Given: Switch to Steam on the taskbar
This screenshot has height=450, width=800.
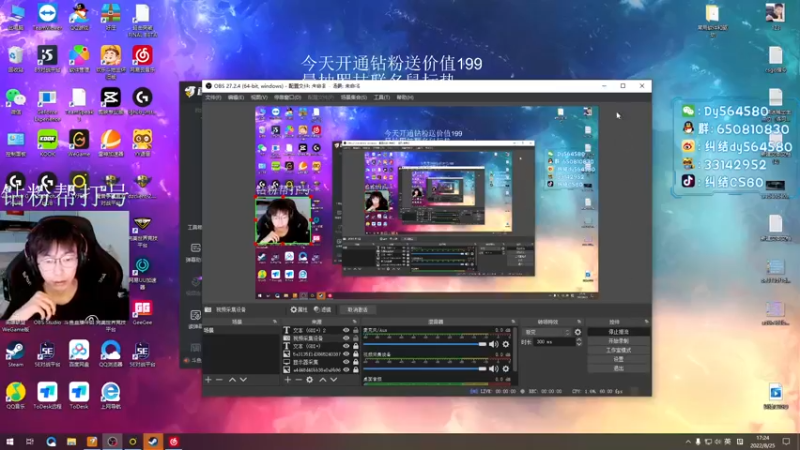Looking at the screenshot, I should pos(153,442).
